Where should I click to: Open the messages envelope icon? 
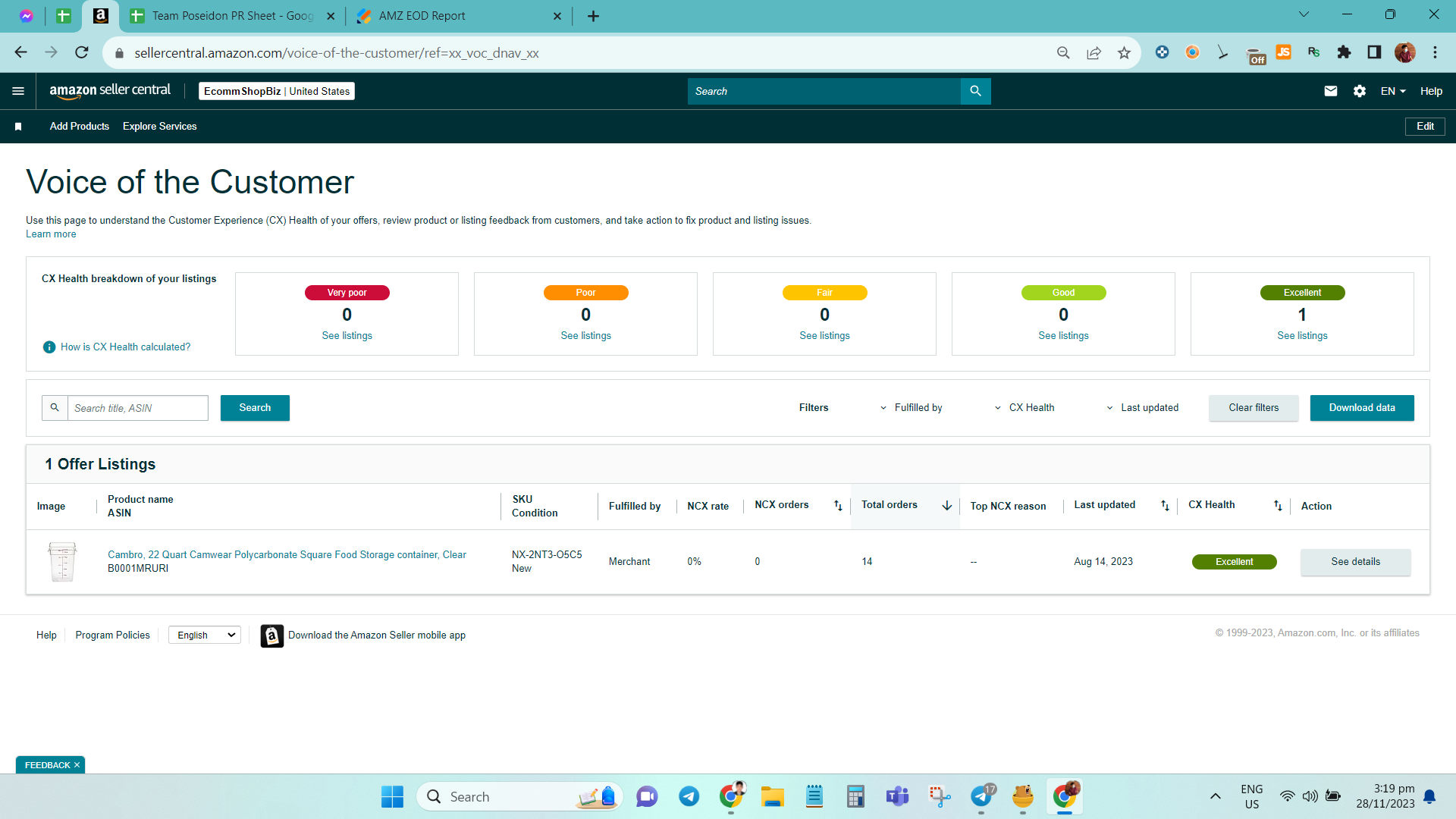[1331, 91]
